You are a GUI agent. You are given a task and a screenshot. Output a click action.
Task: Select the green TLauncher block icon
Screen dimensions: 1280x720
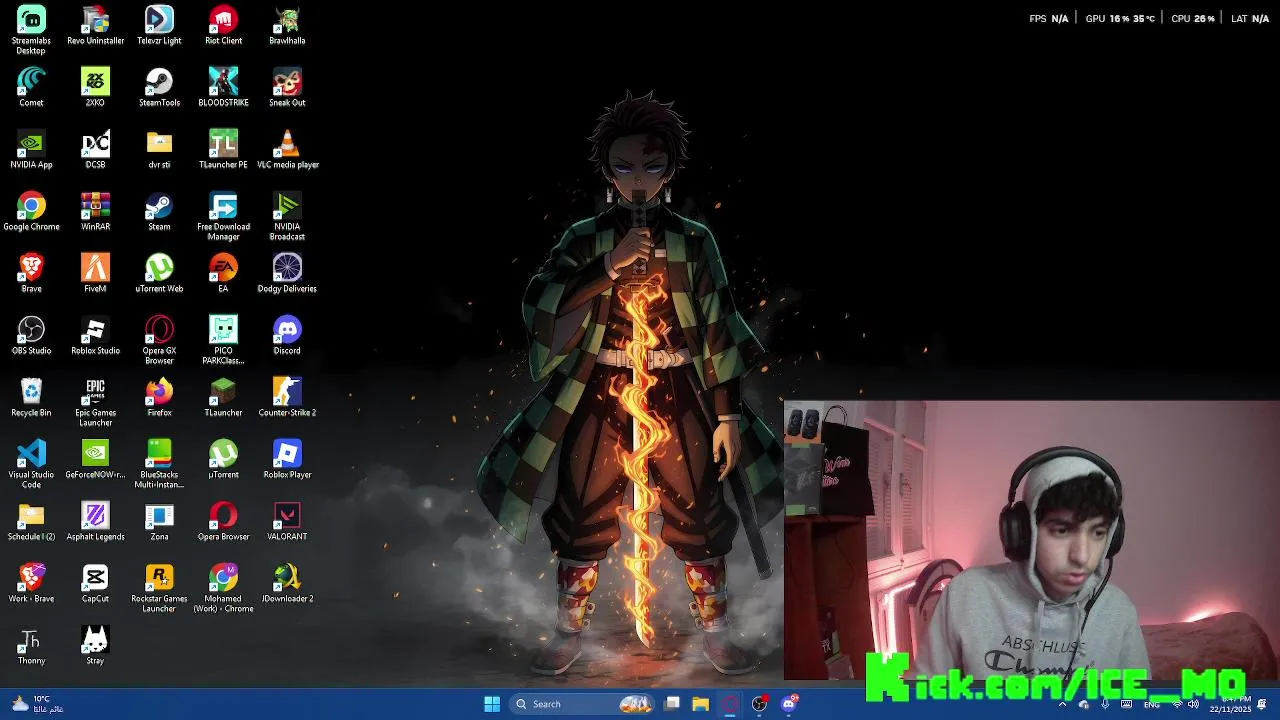pos(223,398)
